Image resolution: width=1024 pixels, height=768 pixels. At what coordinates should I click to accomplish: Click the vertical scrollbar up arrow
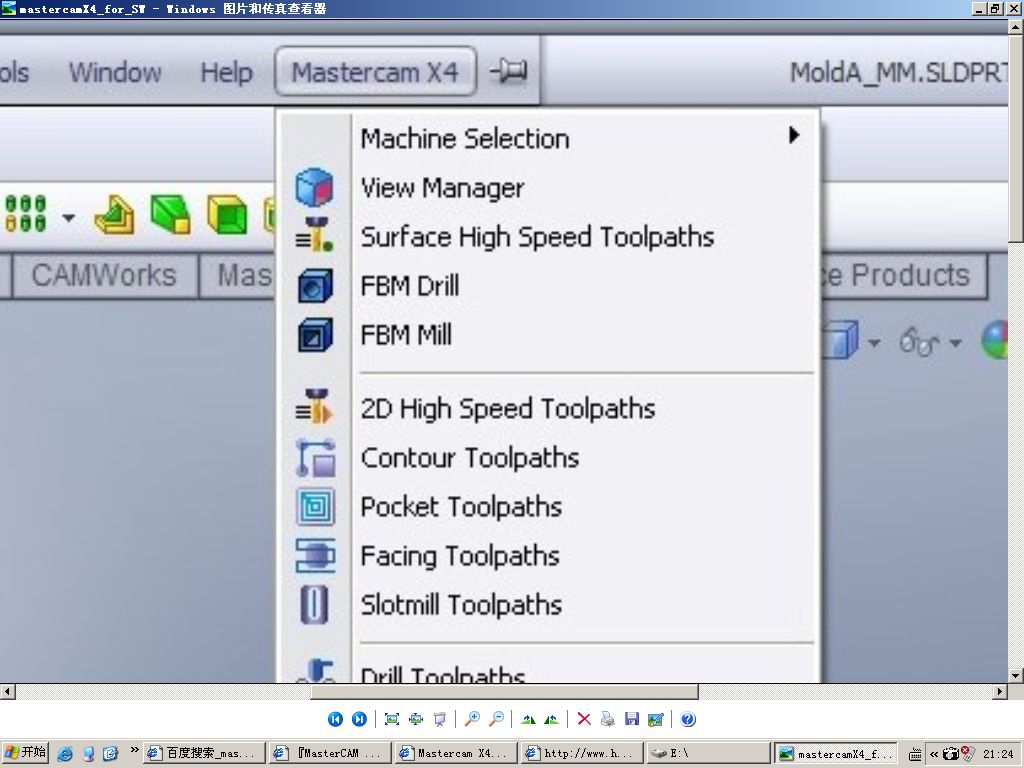1016,27
